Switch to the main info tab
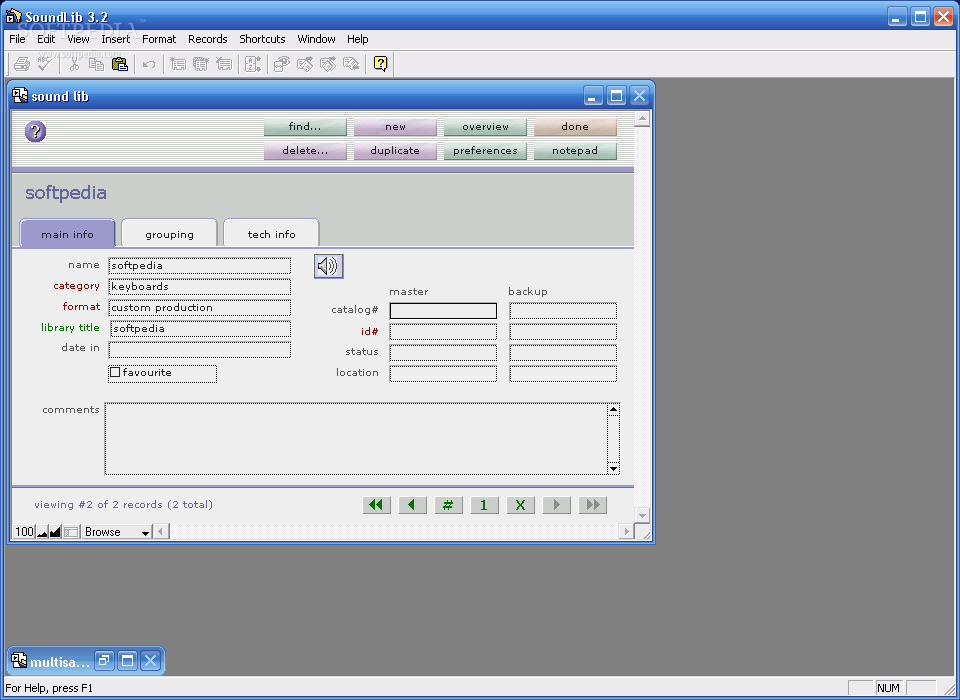This screenshot has height=700, width=960. (x=67, y=233)
